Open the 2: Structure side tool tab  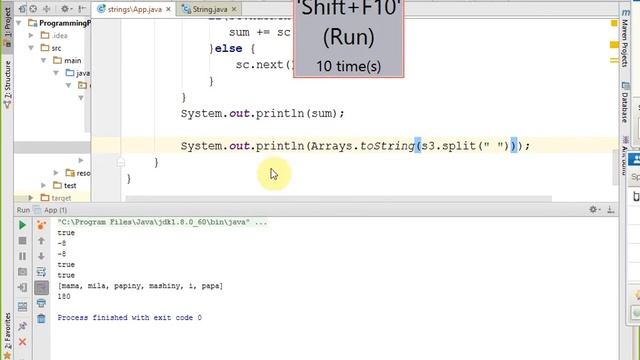(7, 84)
